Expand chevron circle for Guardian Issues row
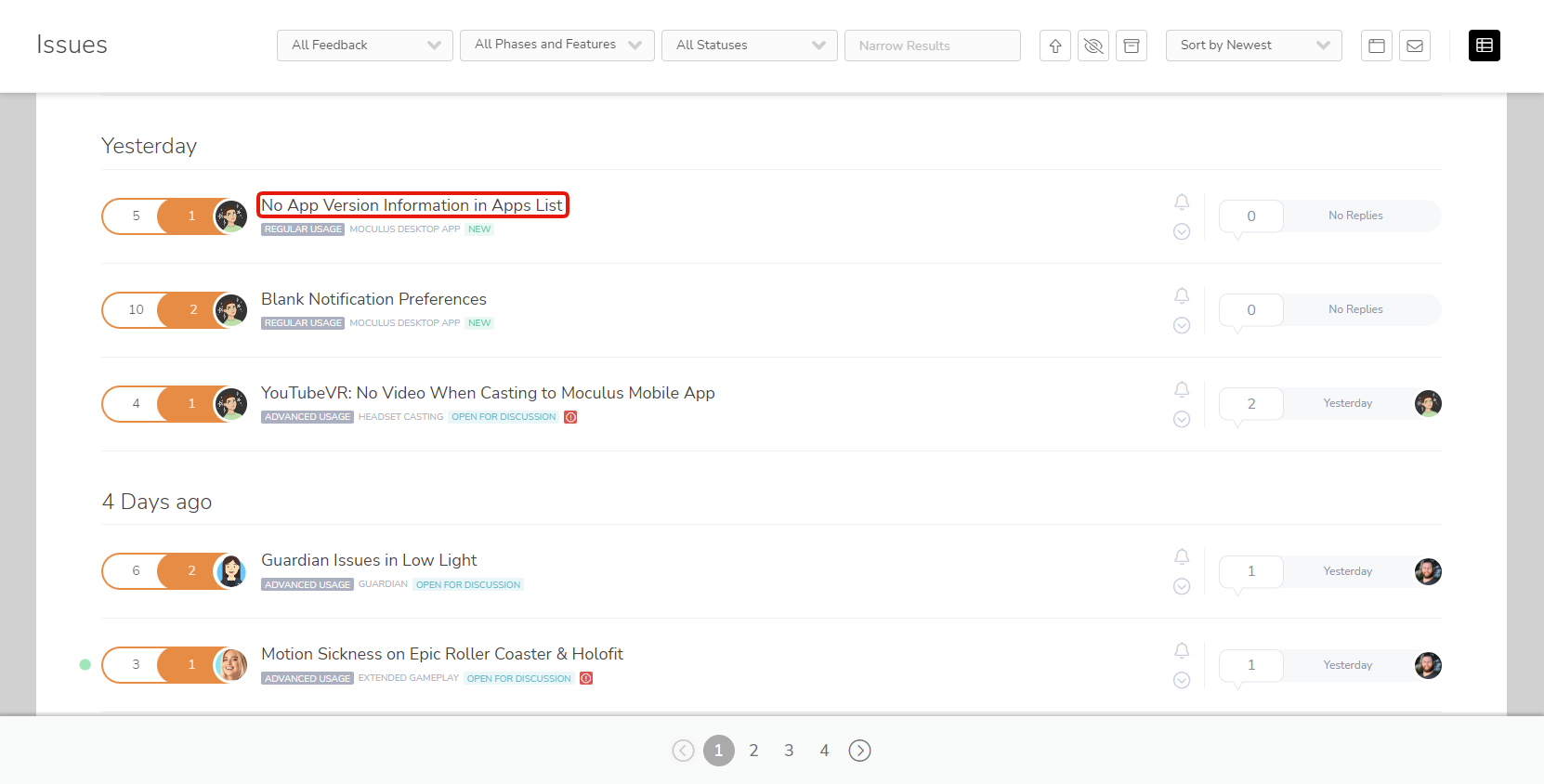The height and width of the screenshot is (784, 1544). 1182,586
